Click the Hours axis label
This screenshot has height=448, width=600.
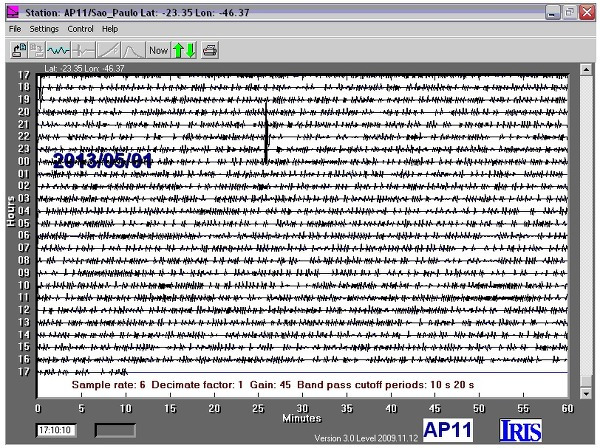click(11, 210)
